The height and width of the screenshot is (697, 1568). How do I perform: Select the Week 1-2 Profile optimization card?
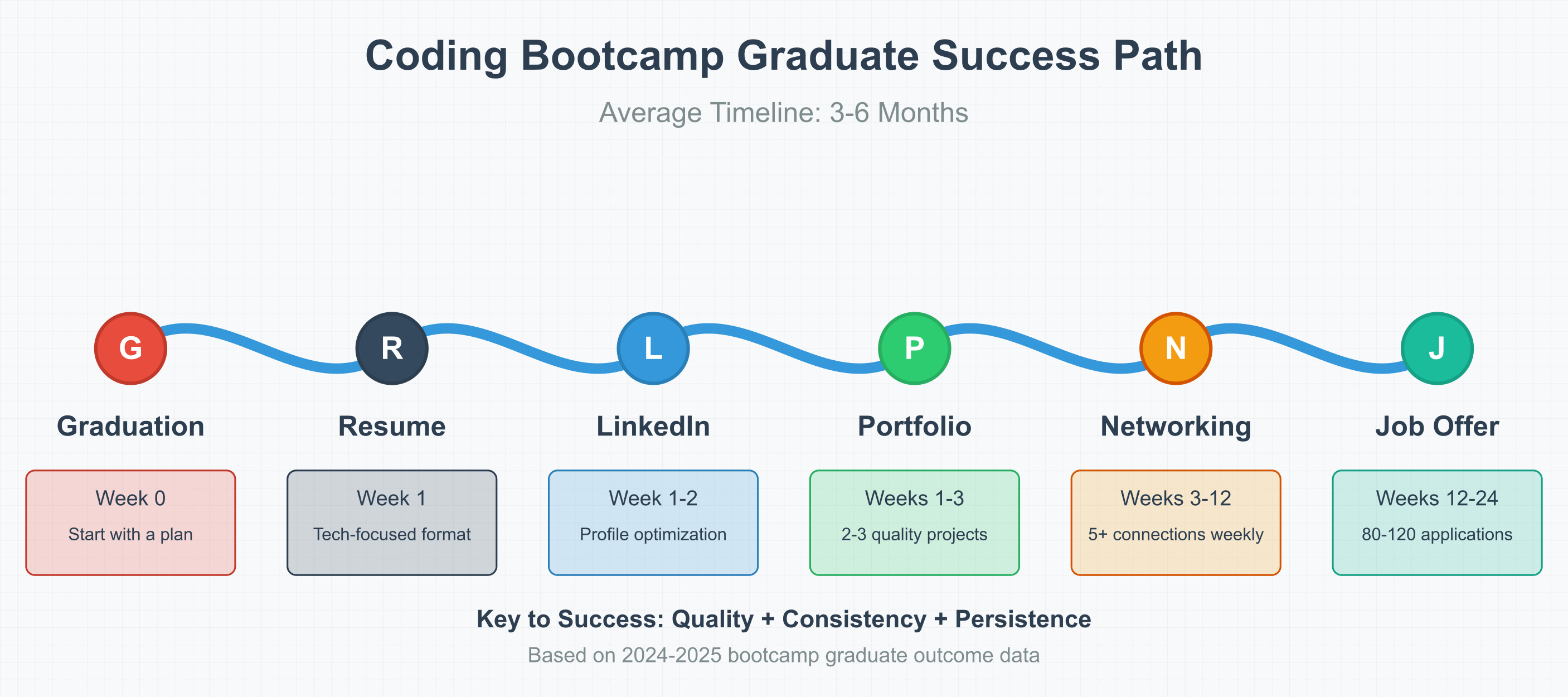pyautogui.click(x=653, y=522)
